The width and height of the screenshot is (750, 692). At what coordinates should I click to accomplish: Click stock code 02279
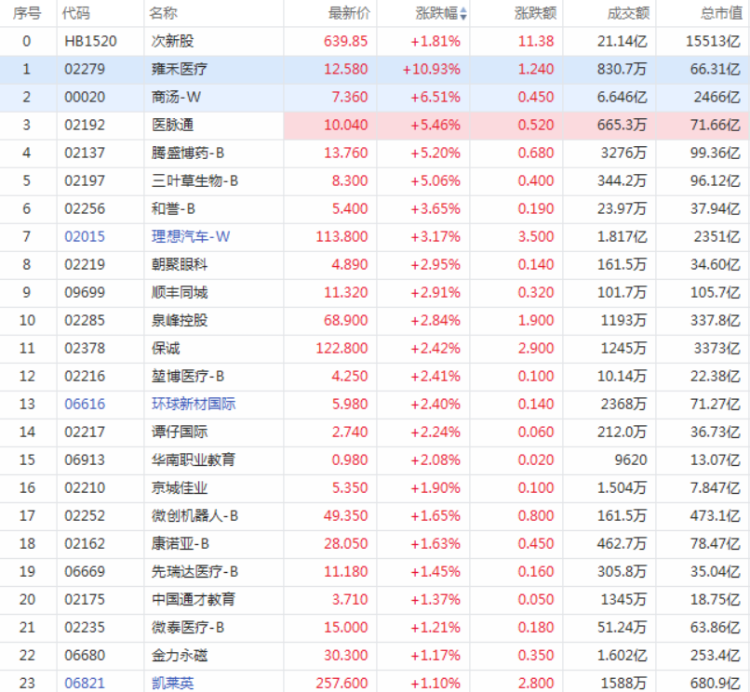85,69
